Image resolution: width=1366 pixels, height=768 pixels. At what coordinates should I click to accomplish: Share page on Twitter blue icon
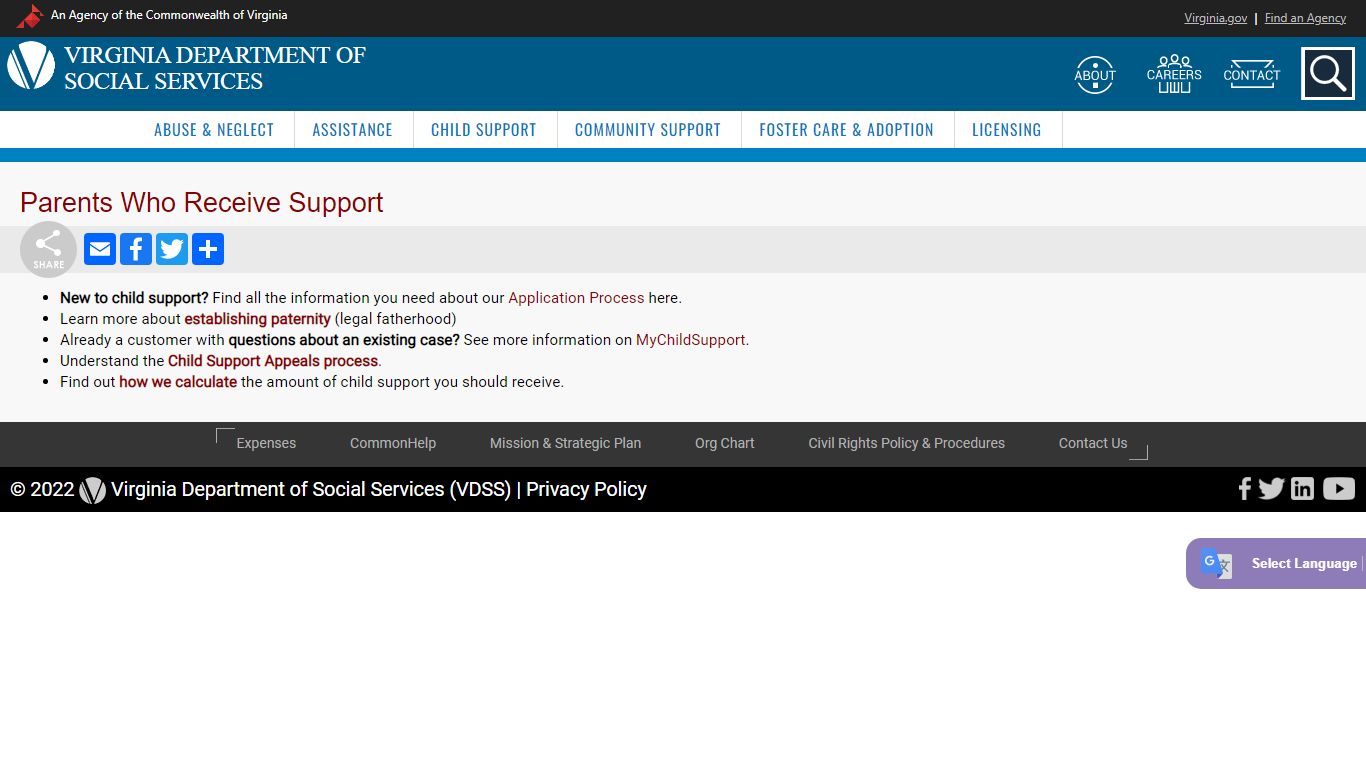click(x=172, y=249)
